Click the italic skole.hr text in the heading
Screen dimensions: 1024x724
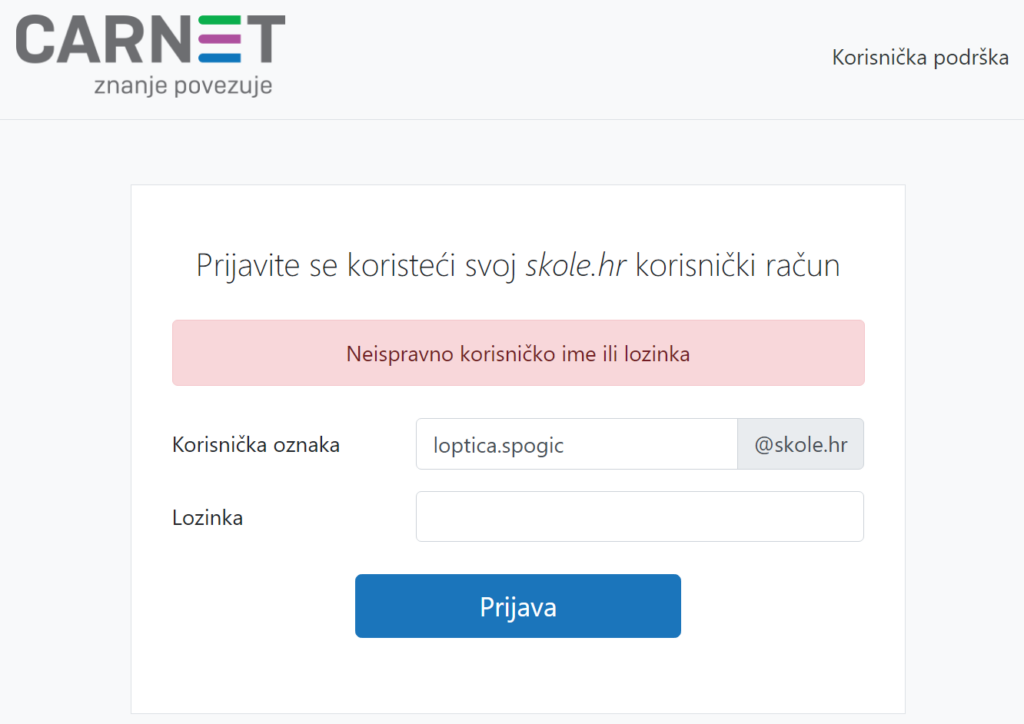[576, 266]
